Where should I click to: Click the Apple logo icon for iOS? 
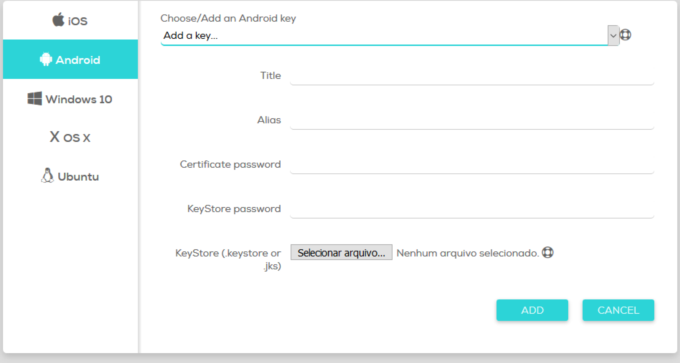59,20
